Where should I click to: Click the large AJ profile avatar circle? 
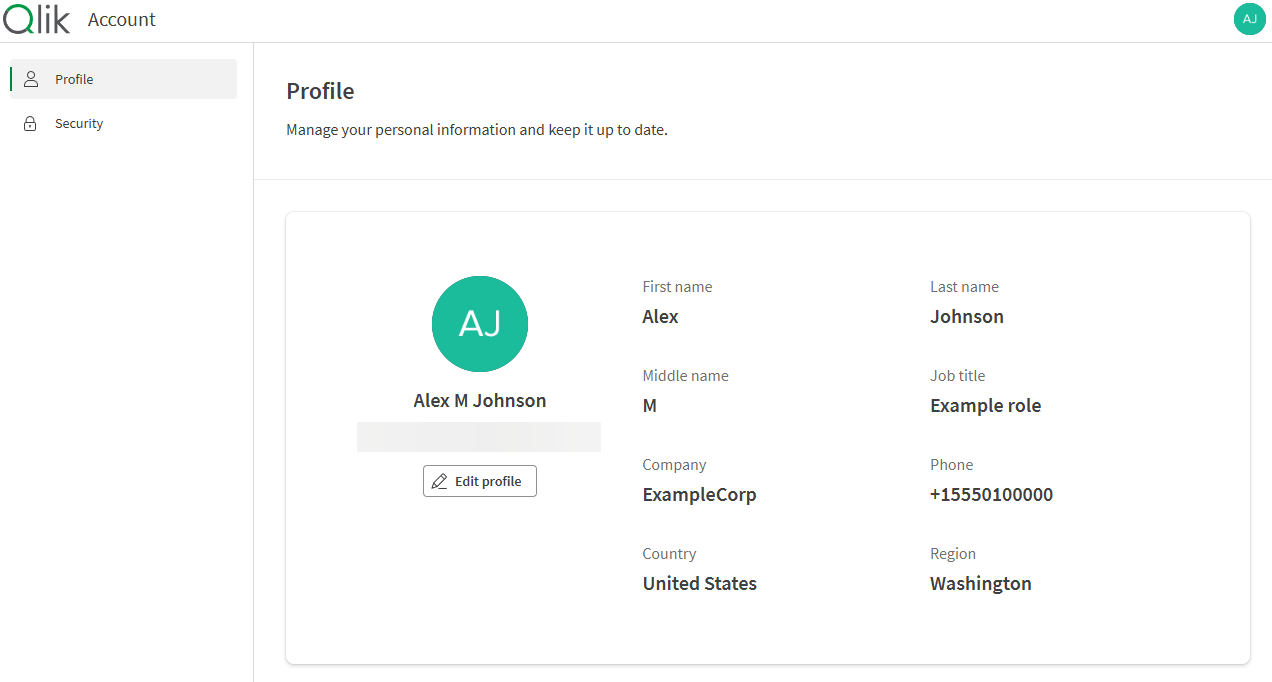point(479,324)
